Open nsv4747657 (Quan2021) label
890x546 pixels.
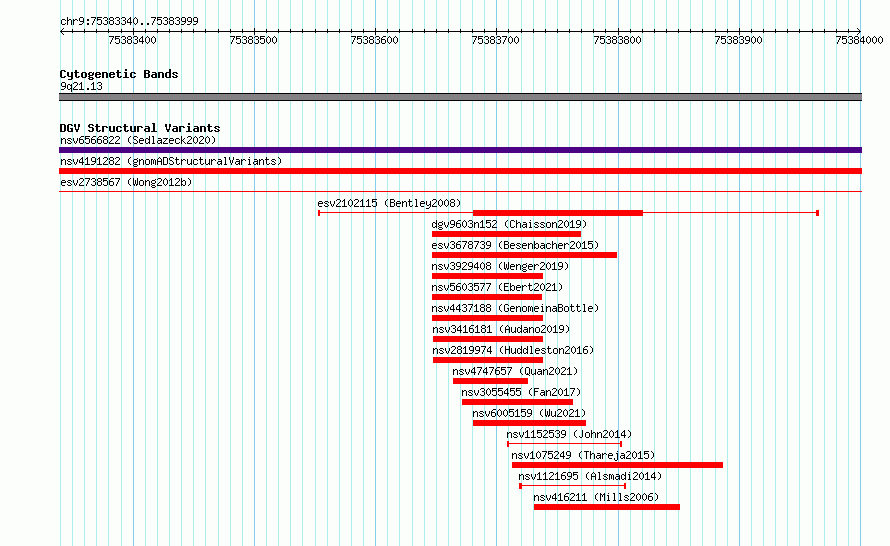pyautogui.click(x=515, y=371)
